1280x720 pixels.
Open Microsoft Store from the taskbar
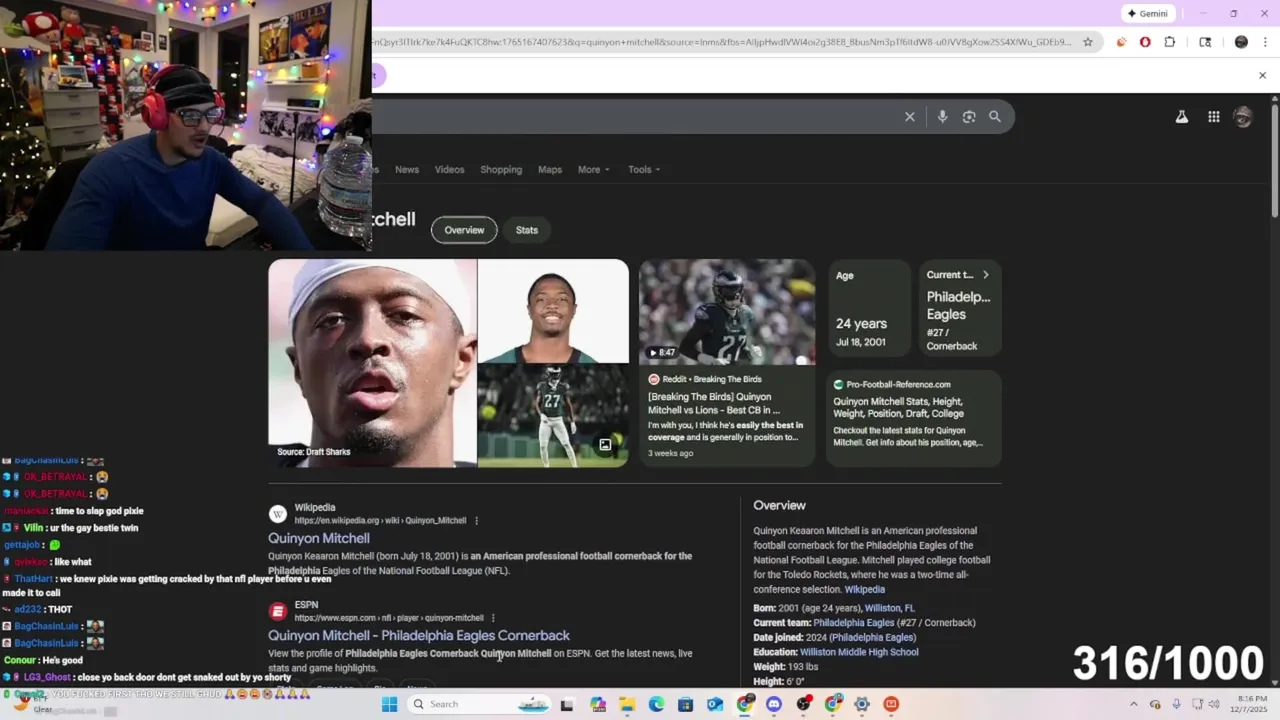685,704
